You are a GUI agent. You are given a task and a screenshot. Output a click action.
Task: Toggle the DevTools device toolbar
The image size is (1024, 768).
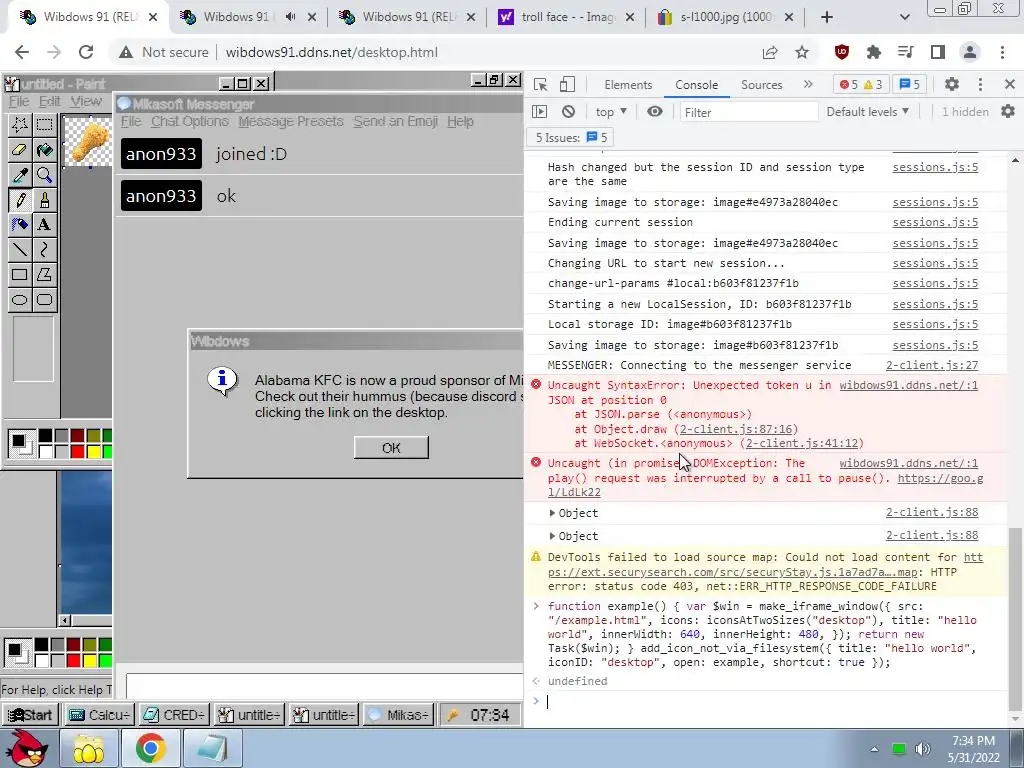[x=567, y=84]
